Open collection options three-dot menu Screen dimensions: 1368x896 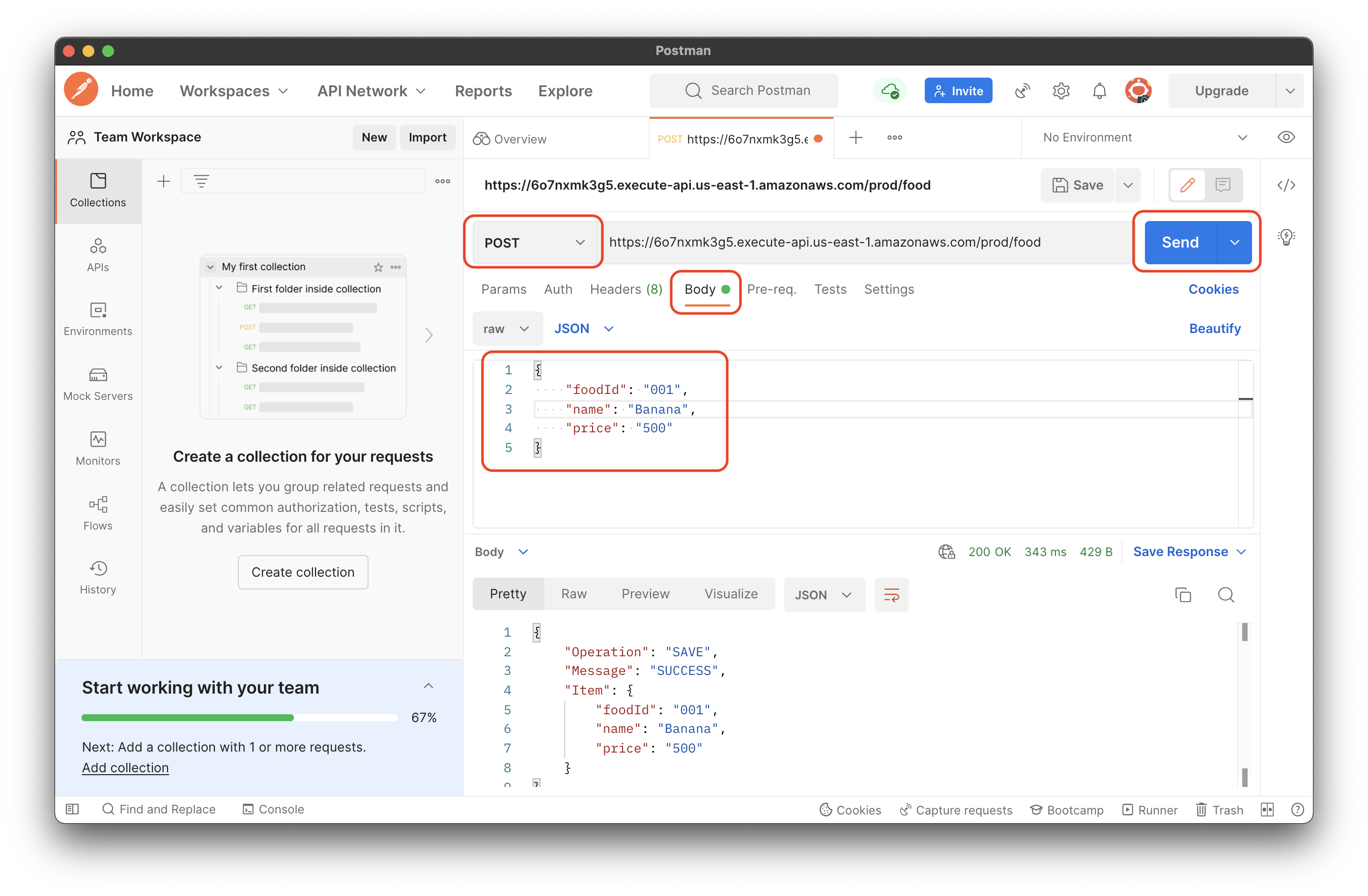(x=443, y=182)
